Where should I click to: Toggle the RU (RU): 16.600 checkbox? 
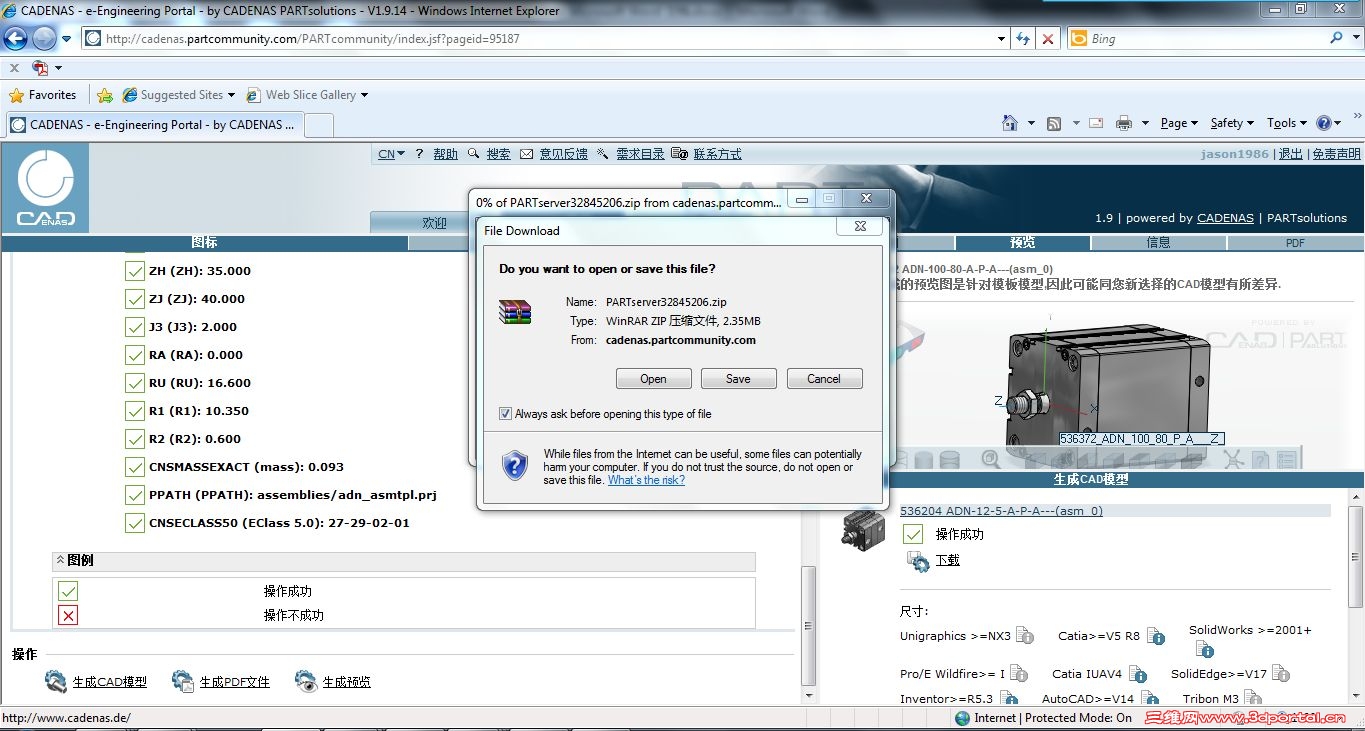point(134,383)
